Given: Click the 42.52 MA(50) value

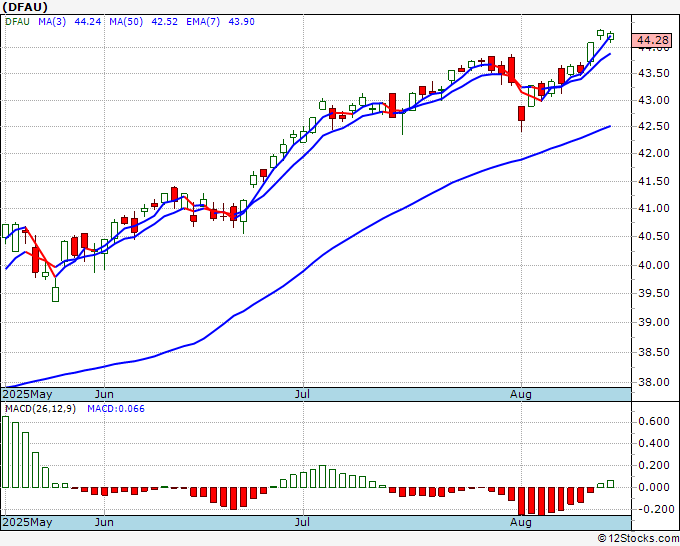Looking at the screenshot, I should tap(164, 21).
